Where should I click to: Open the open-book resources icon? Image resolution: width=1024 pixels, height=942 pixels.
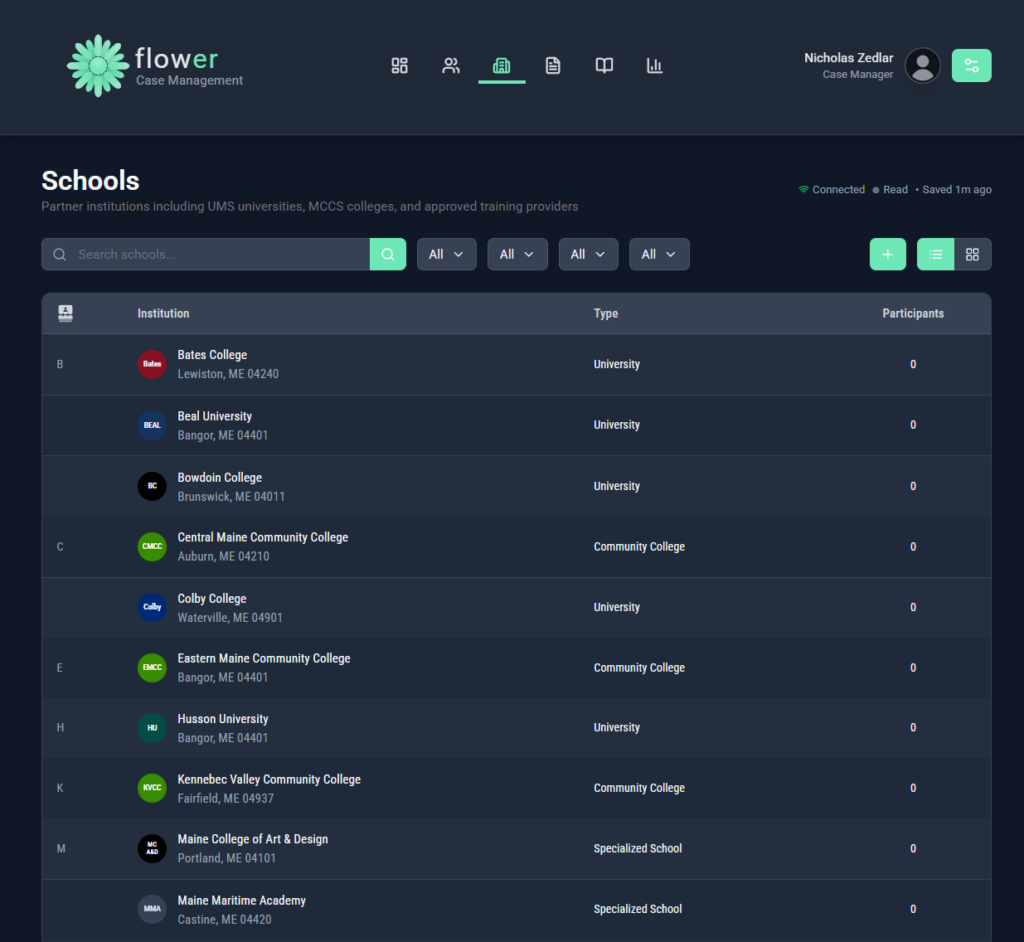pos(604,66)
